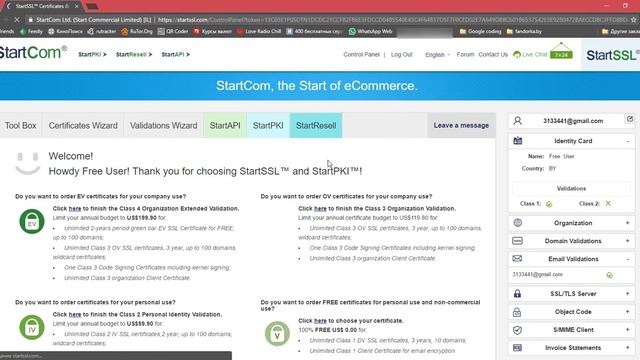
Task: Click the 3133441@gmail.com email validation entry
Action: pos(538,275)
